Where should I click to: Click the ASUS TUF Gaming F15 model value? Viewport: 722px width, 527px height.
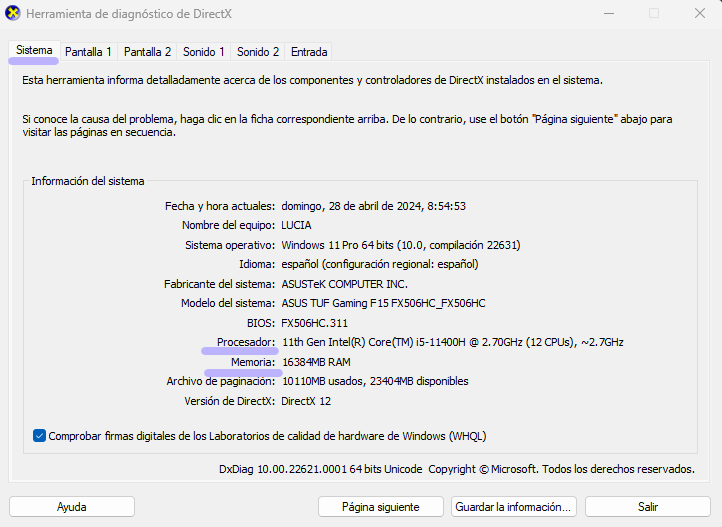tap(383, 303)
